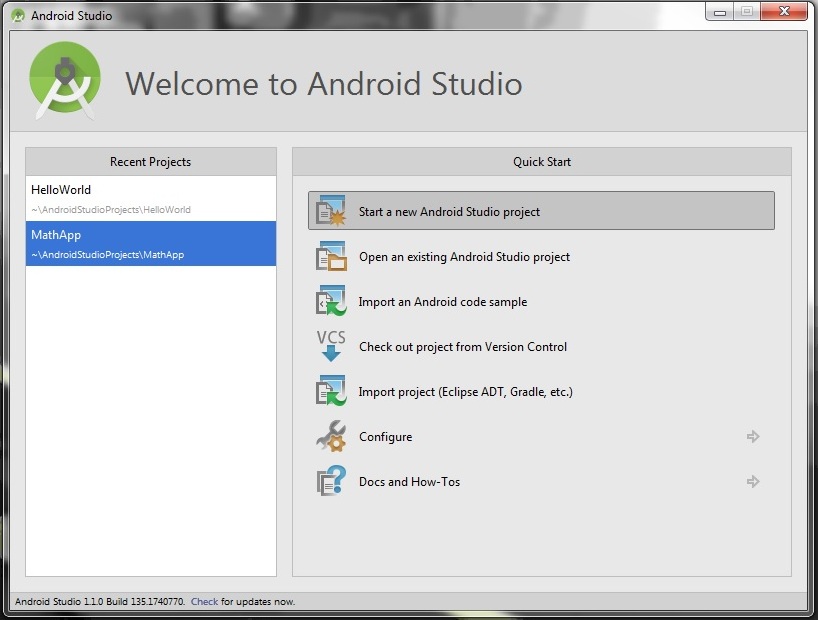Viewport: 818px width, 620px height.
Task: Click the Quick Start panel header
Action: click(x=542, y=161)
